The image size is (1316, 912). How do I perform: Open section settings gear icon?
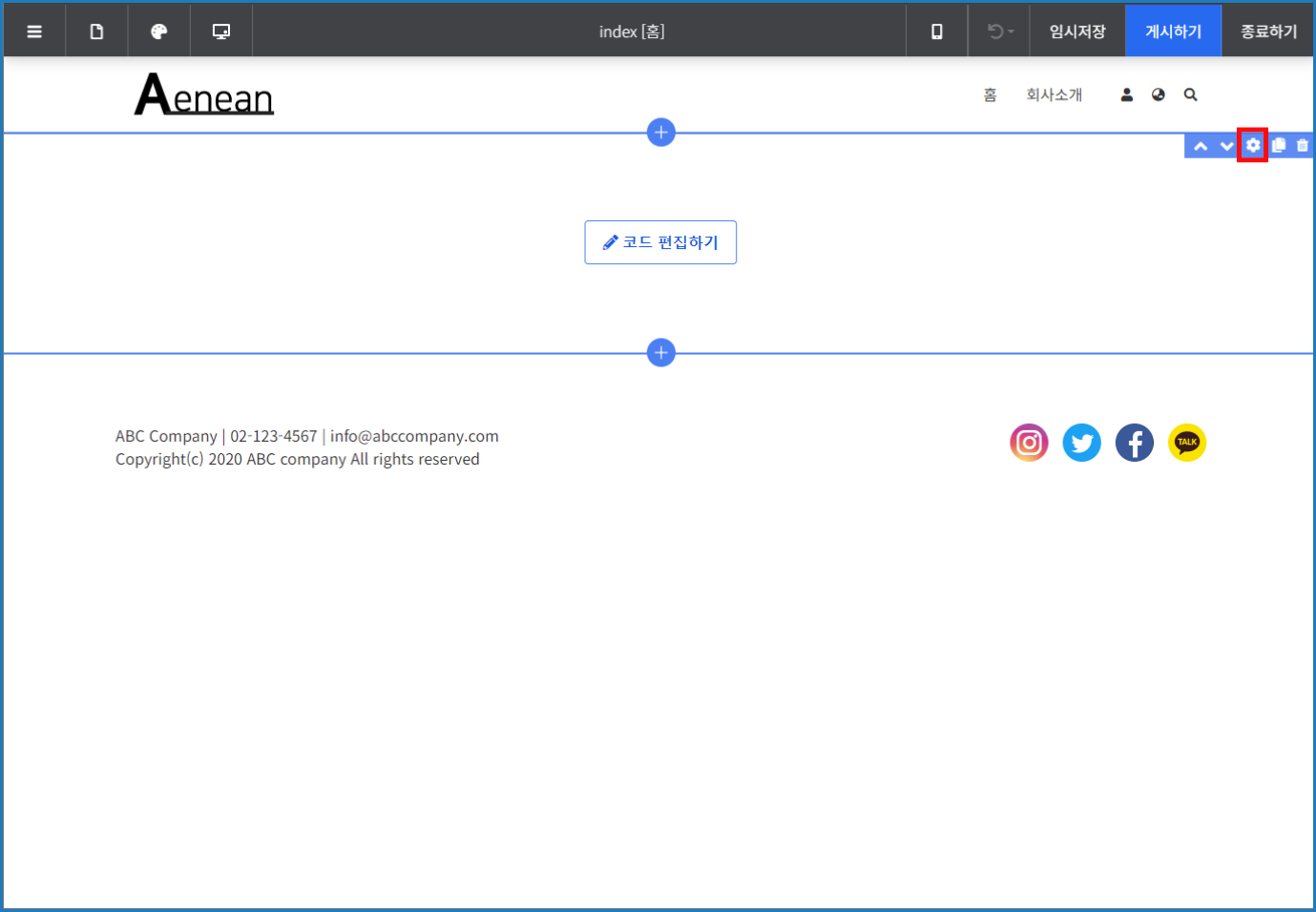click(1253, 145)
